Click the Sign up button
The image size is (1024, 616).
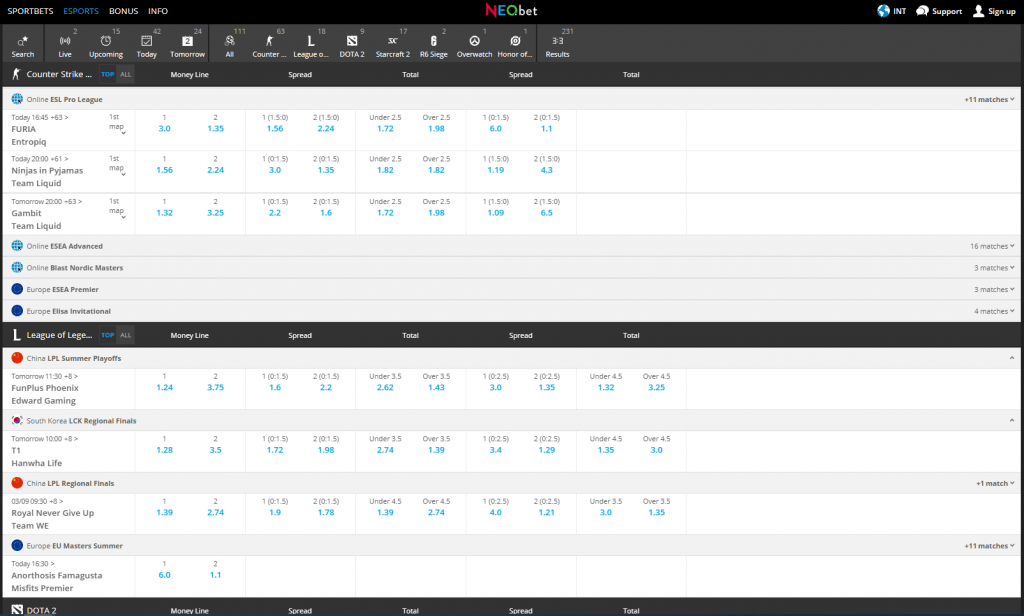click(995, 11)
